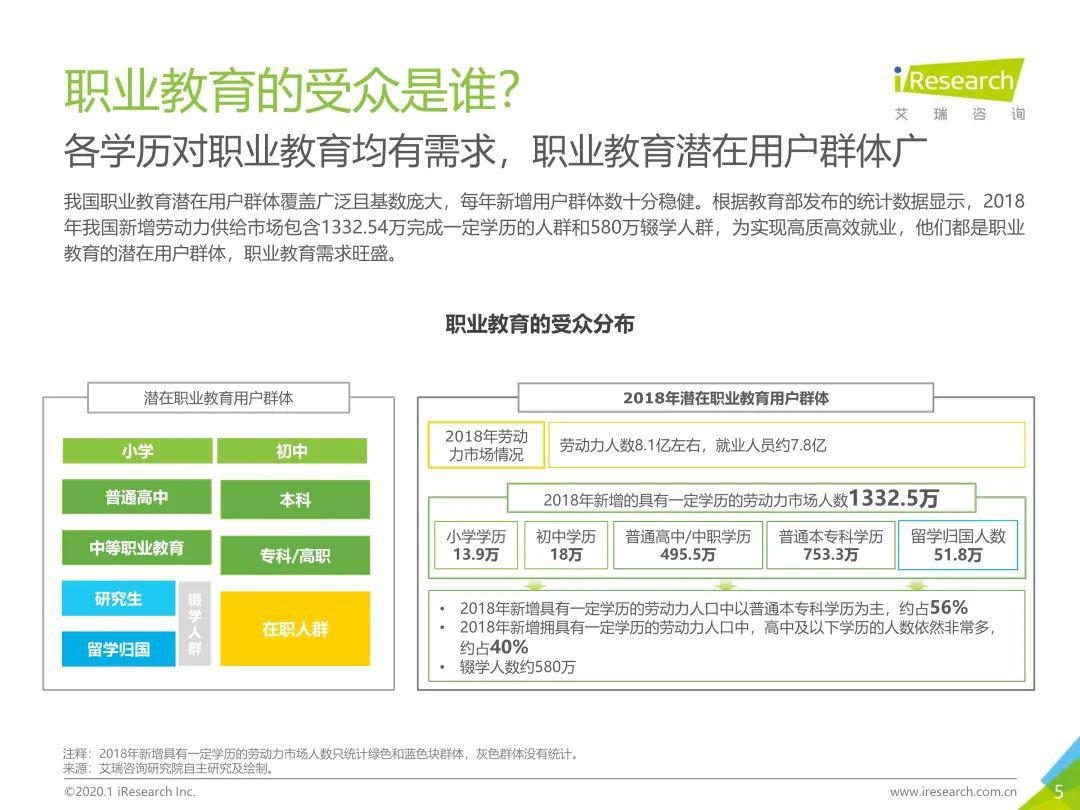Select the 小学 green block

[x=140, y=451]
